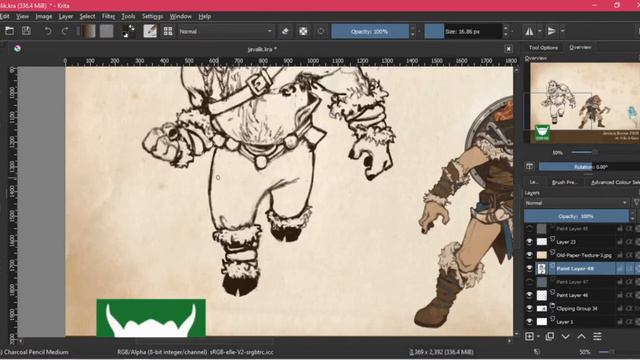
Task: Hide Clipping Group 34
Action: (529, 308)
